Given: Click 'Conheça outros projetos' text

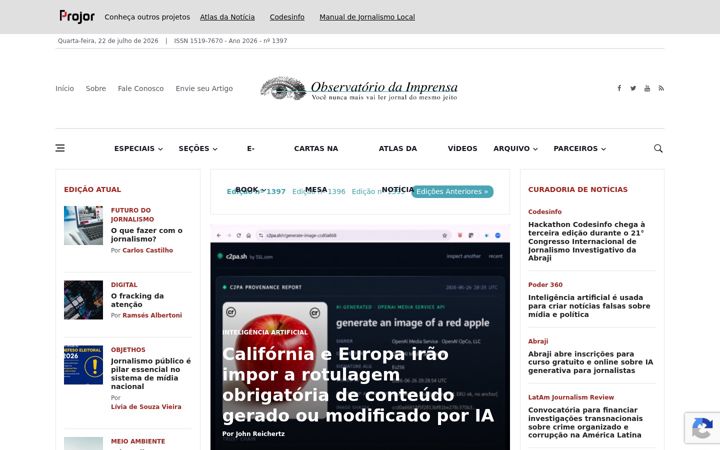Looking at the screenshot, I should point(147,17).
